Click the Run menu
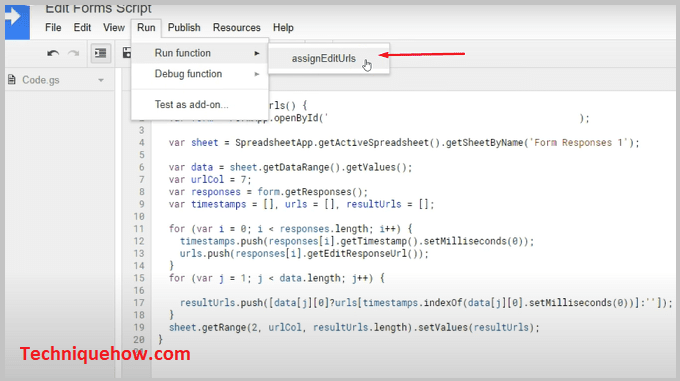 146,28
